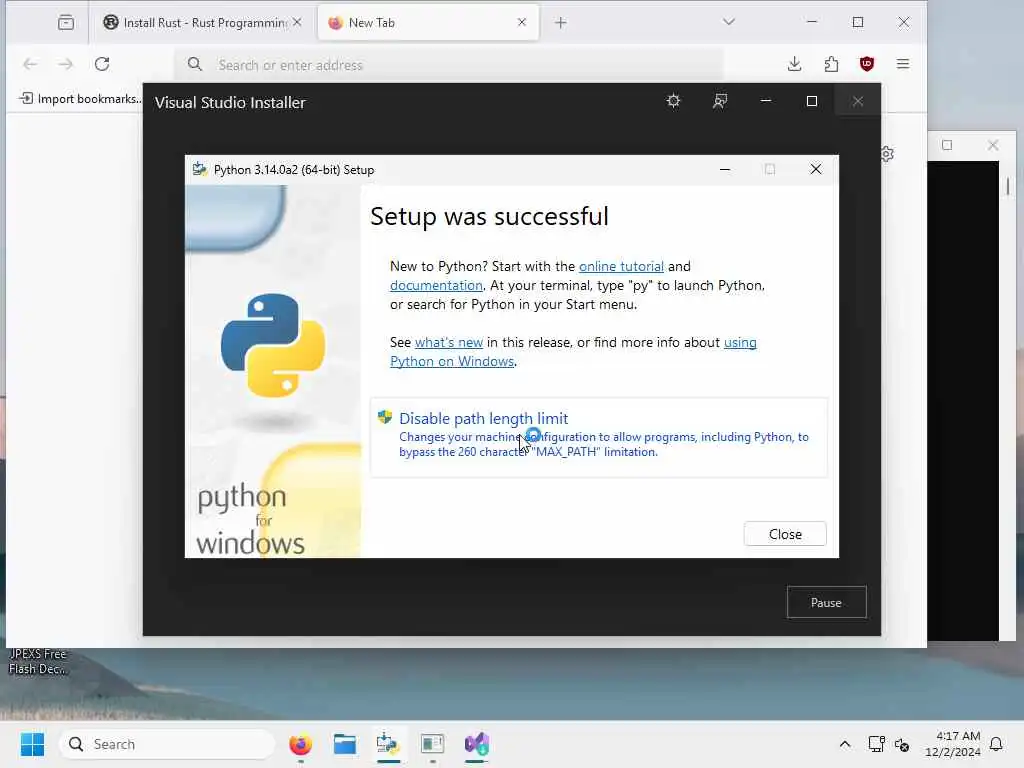Image resolution: width=1024 pixels, height=768 pixels.
Task: Click the Python installer title bar icon
Action: 200,170
